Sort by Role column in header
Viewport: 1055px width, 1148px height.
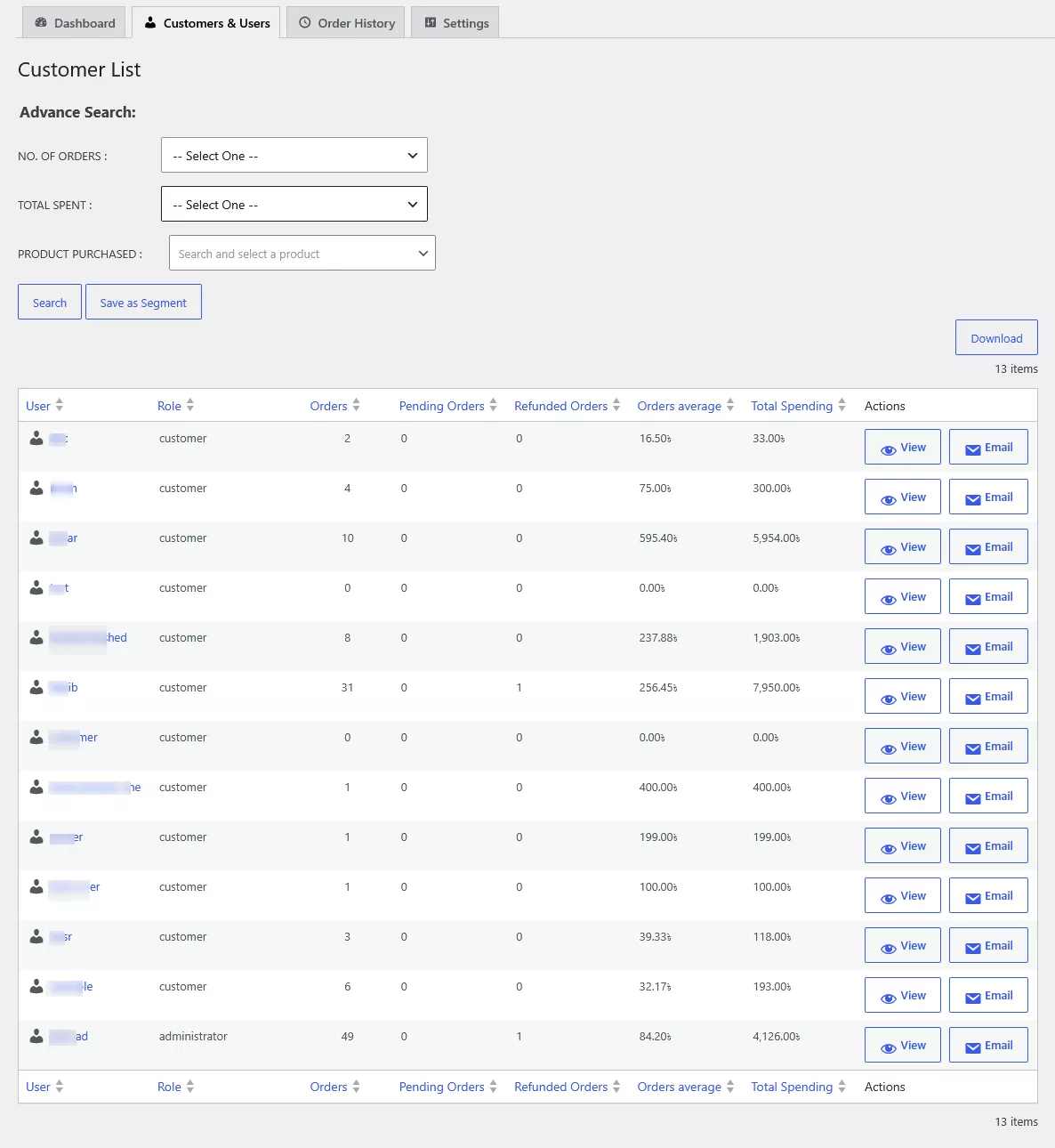click(175, 405)
